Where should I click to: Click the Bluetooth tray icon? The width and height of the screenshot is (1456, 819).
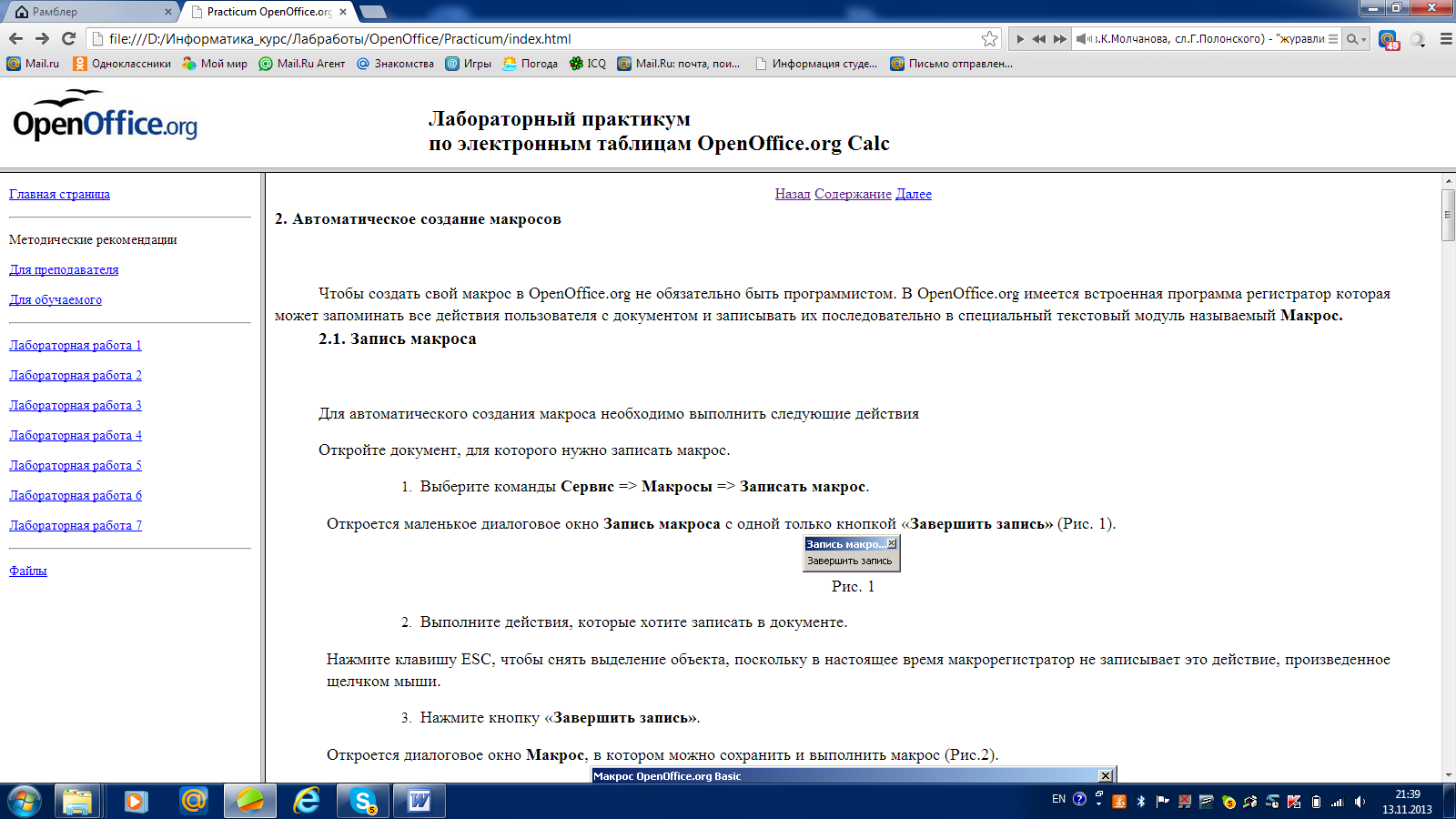(1140, 802)
